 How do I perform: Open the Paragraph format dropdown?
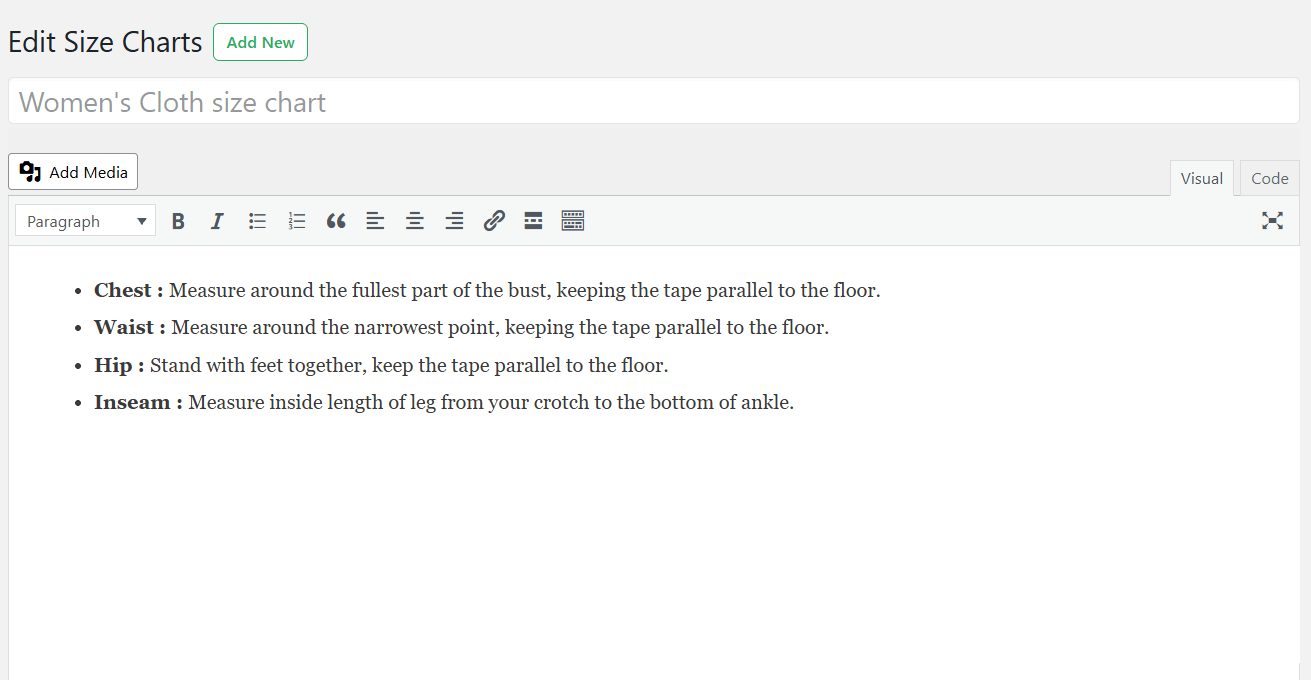[85, 221]
